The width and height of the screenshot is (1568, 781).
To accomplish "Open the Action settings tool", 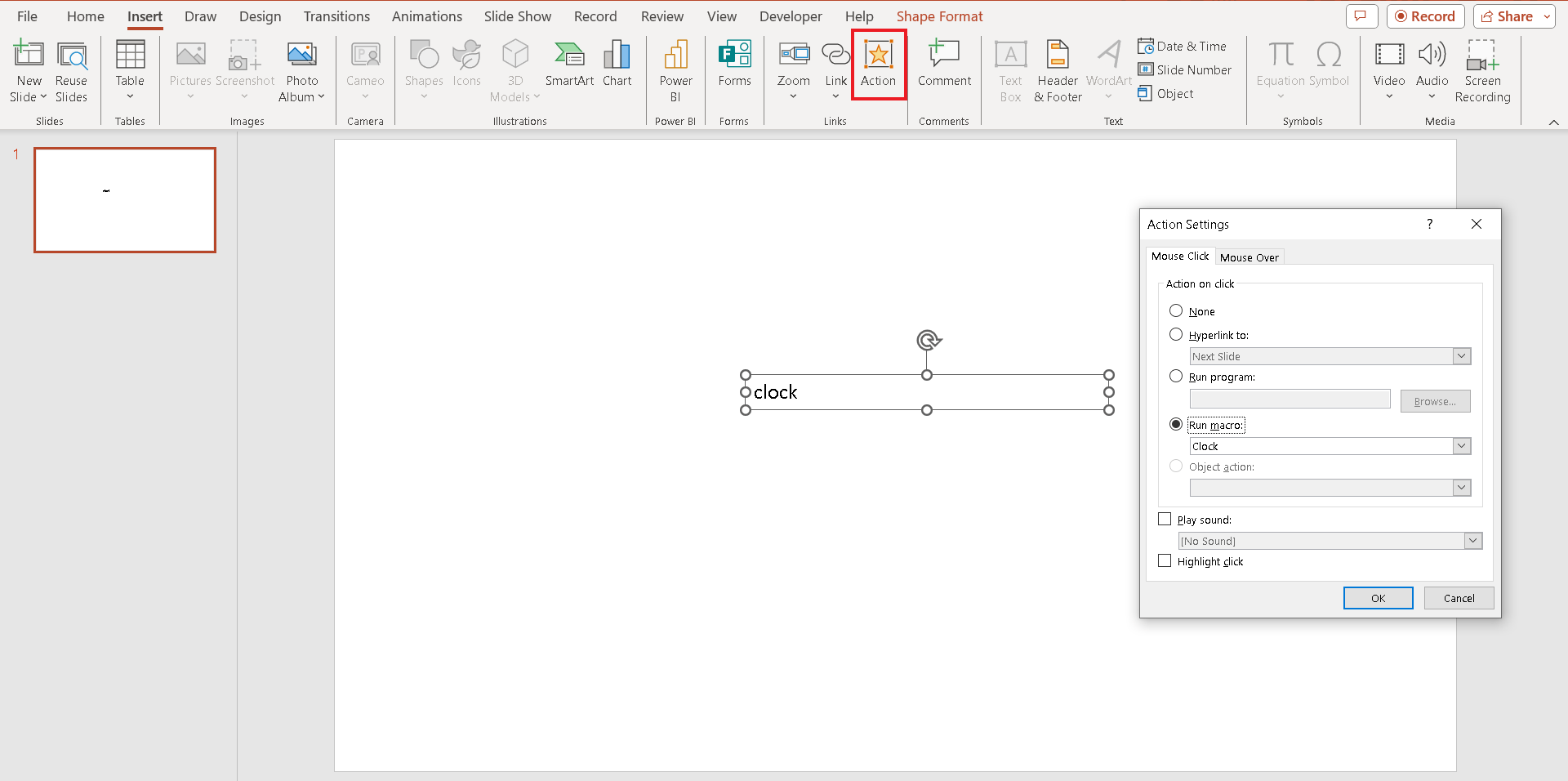I will point(878,65).
